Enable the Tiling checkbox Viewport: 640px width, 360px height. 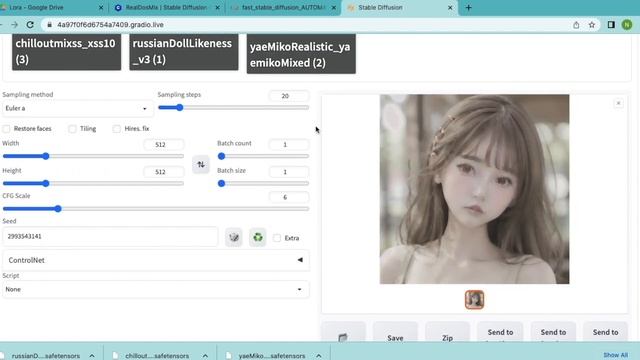coord(72,129)
